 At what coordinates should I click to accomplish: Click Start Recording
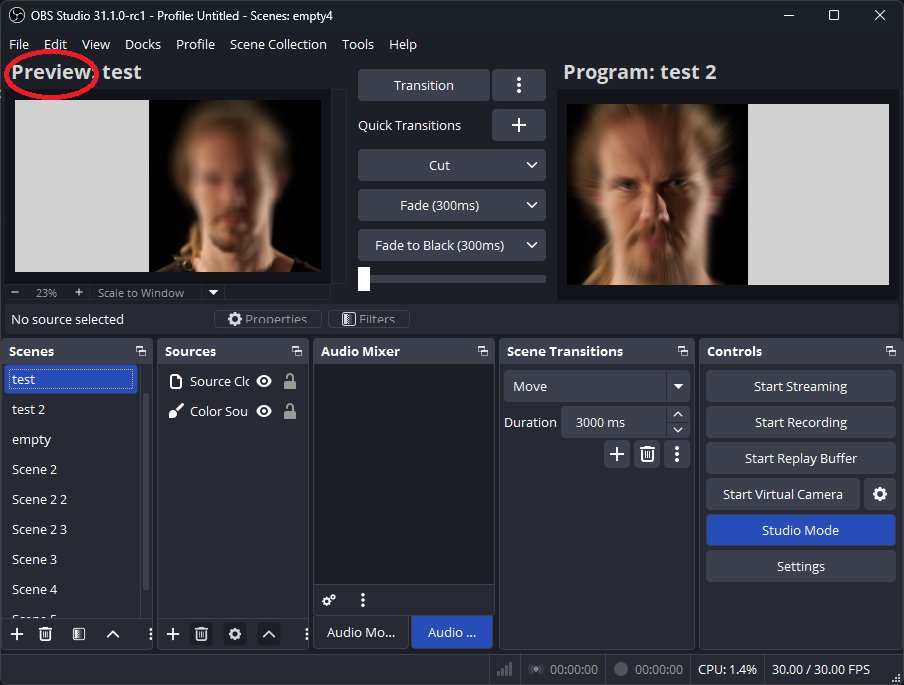pyautogui.click(x=800, y=423)
